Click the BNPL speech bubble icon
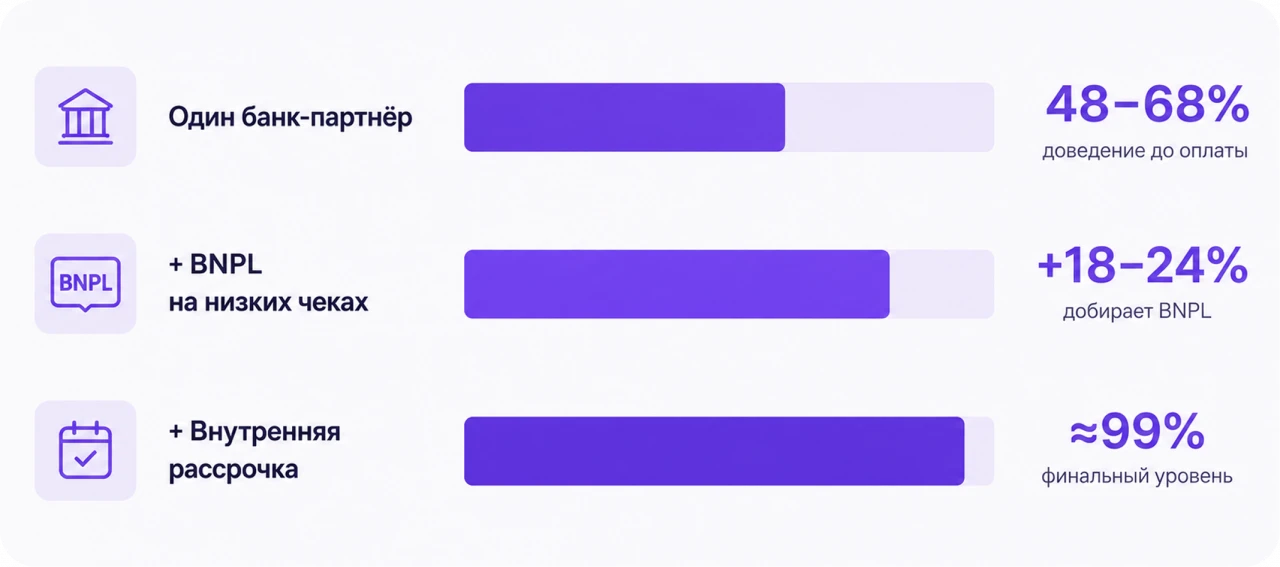Screen dimensions: 1280x567 (85, 283)
